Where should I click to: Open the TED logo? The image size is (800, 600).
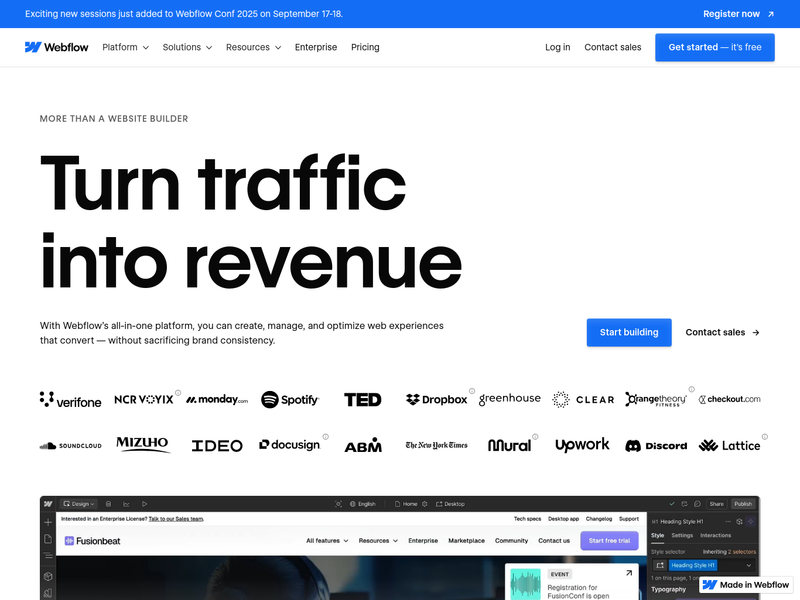[x=363, y=399]
